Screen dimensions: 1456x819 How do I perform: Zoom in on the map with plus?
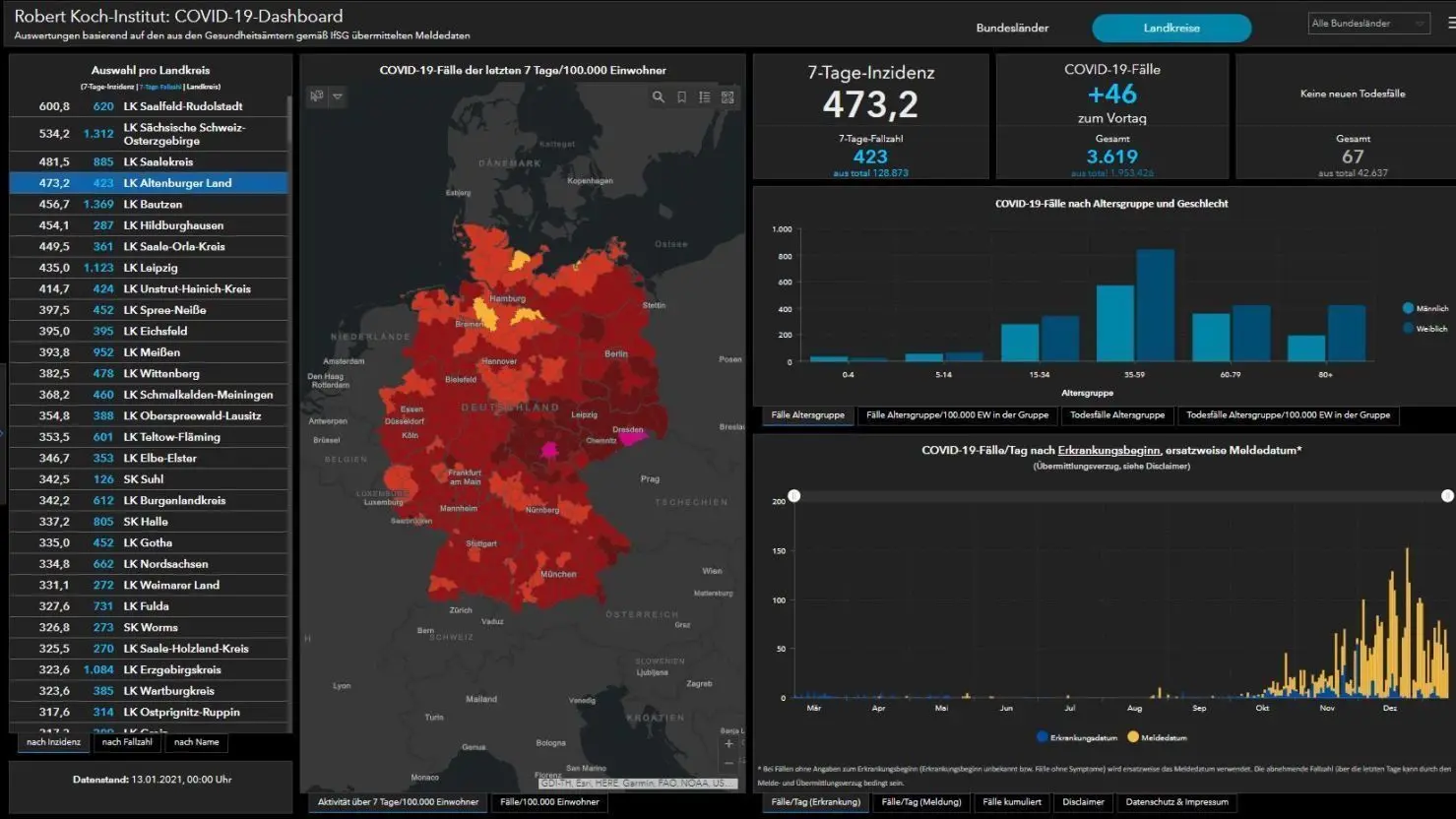click(x=728, y=744)
